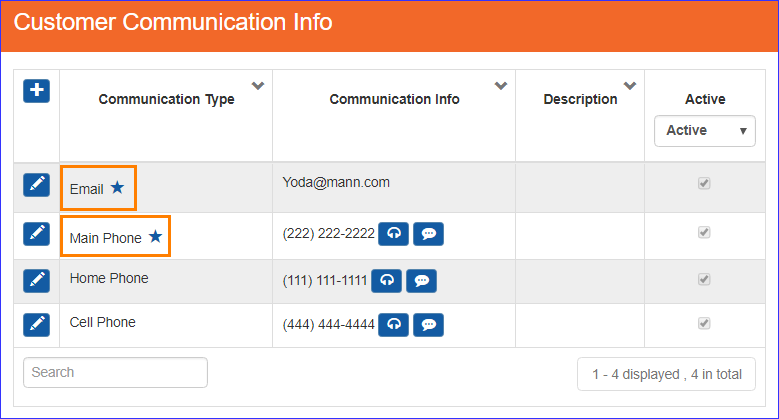Screen dimensions: 779x419
Task: Send text message to (111) 111-1111
Action: [x=421, y=281]
